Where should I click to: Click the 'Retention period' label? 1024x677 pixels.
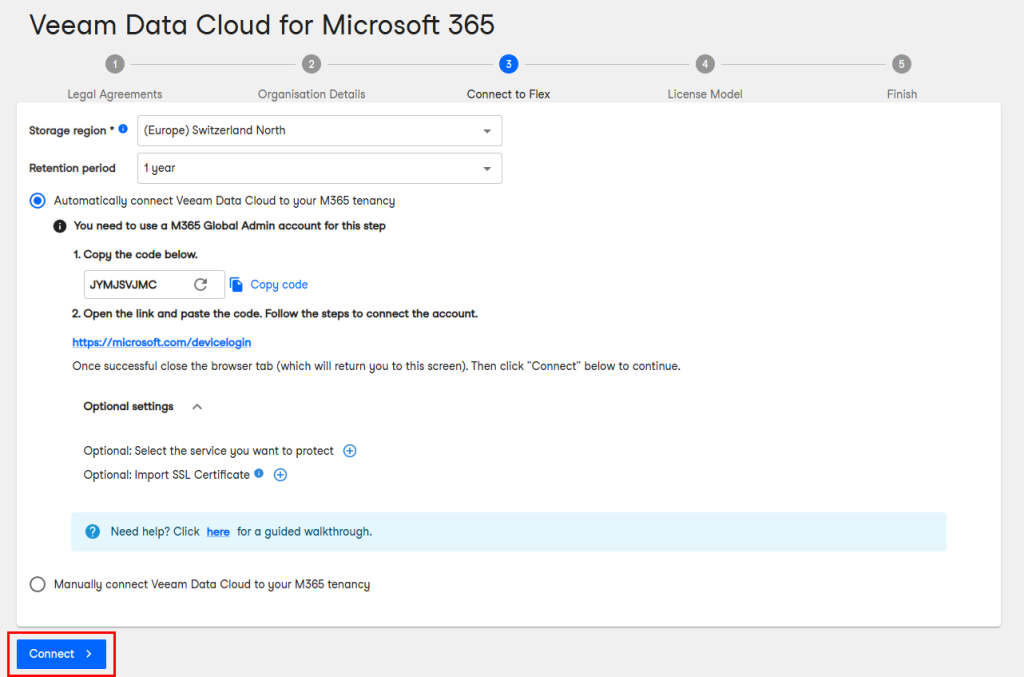coord(72,168)
